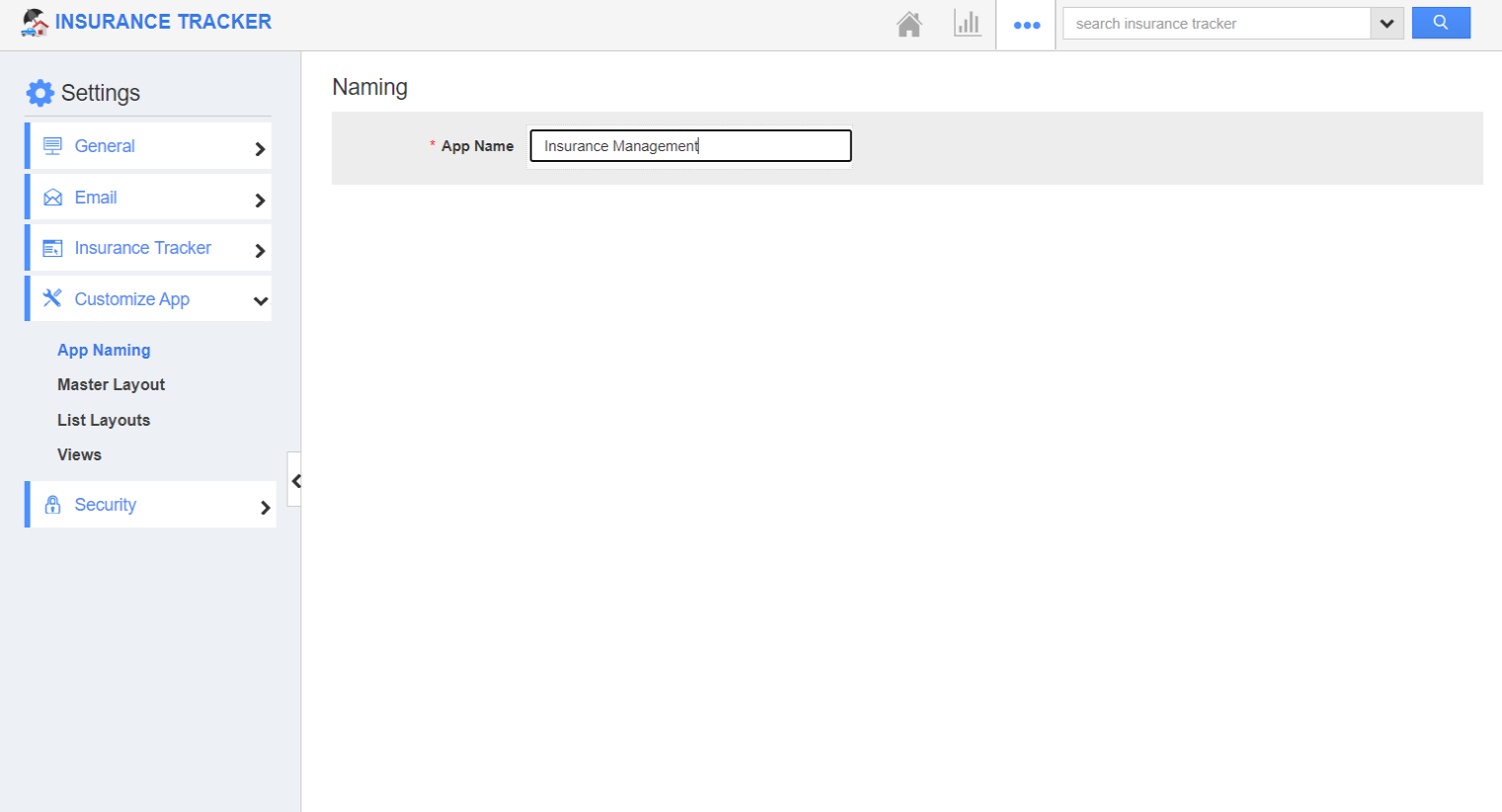
Task: Click the App Name field label
Action: [x=477, y=146]
